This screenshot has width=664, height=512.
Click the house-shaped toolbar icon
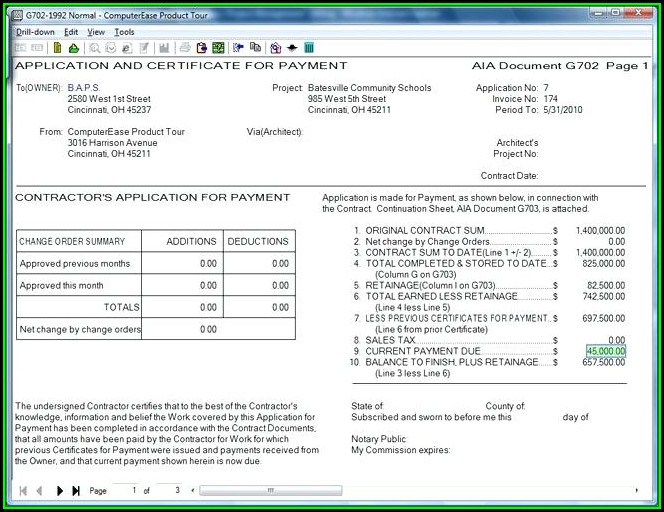tap(273, 48)
